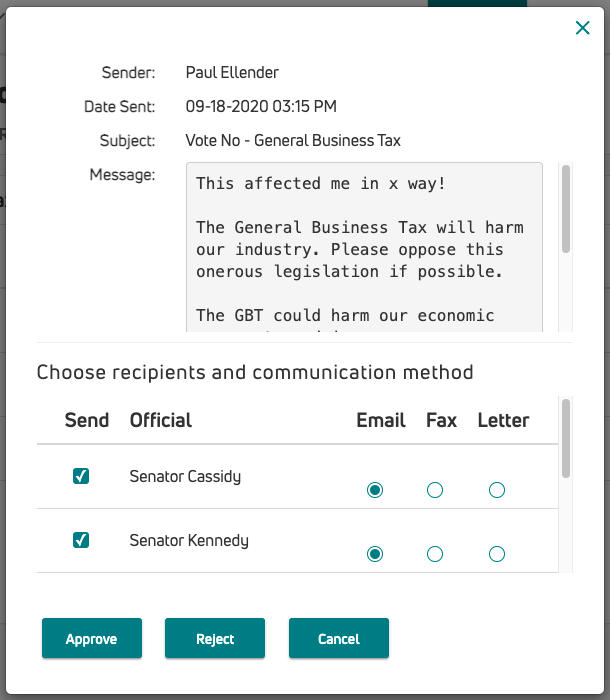Hit the Cancel button
610x700 pixels.
(x=339, y=639)
